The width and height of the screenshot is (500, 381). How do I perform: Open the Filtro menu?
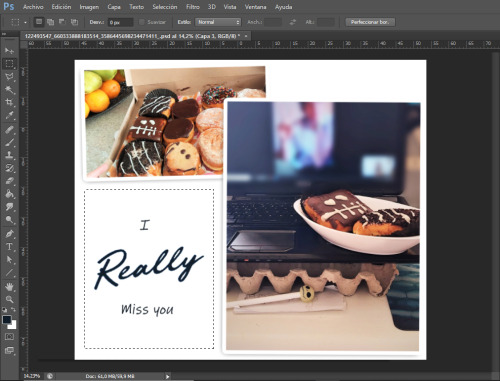[193, 7]
